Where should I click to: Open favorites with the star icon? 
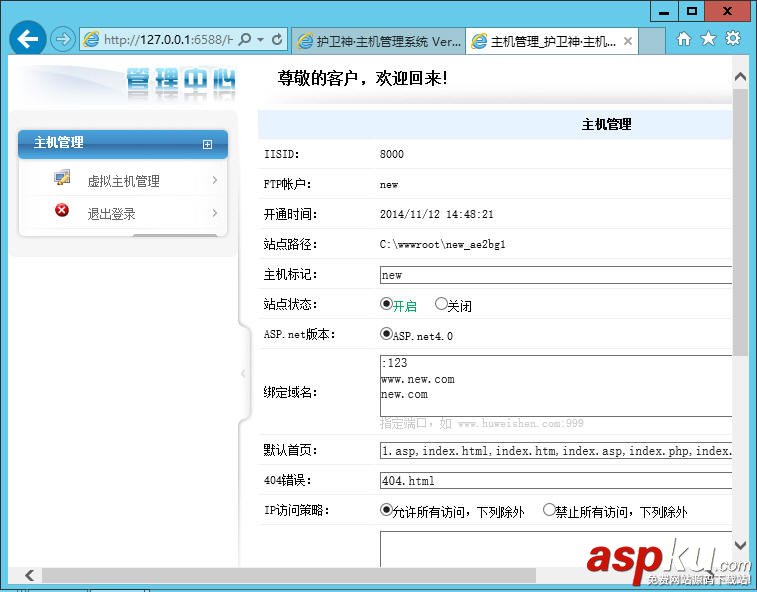708,39
